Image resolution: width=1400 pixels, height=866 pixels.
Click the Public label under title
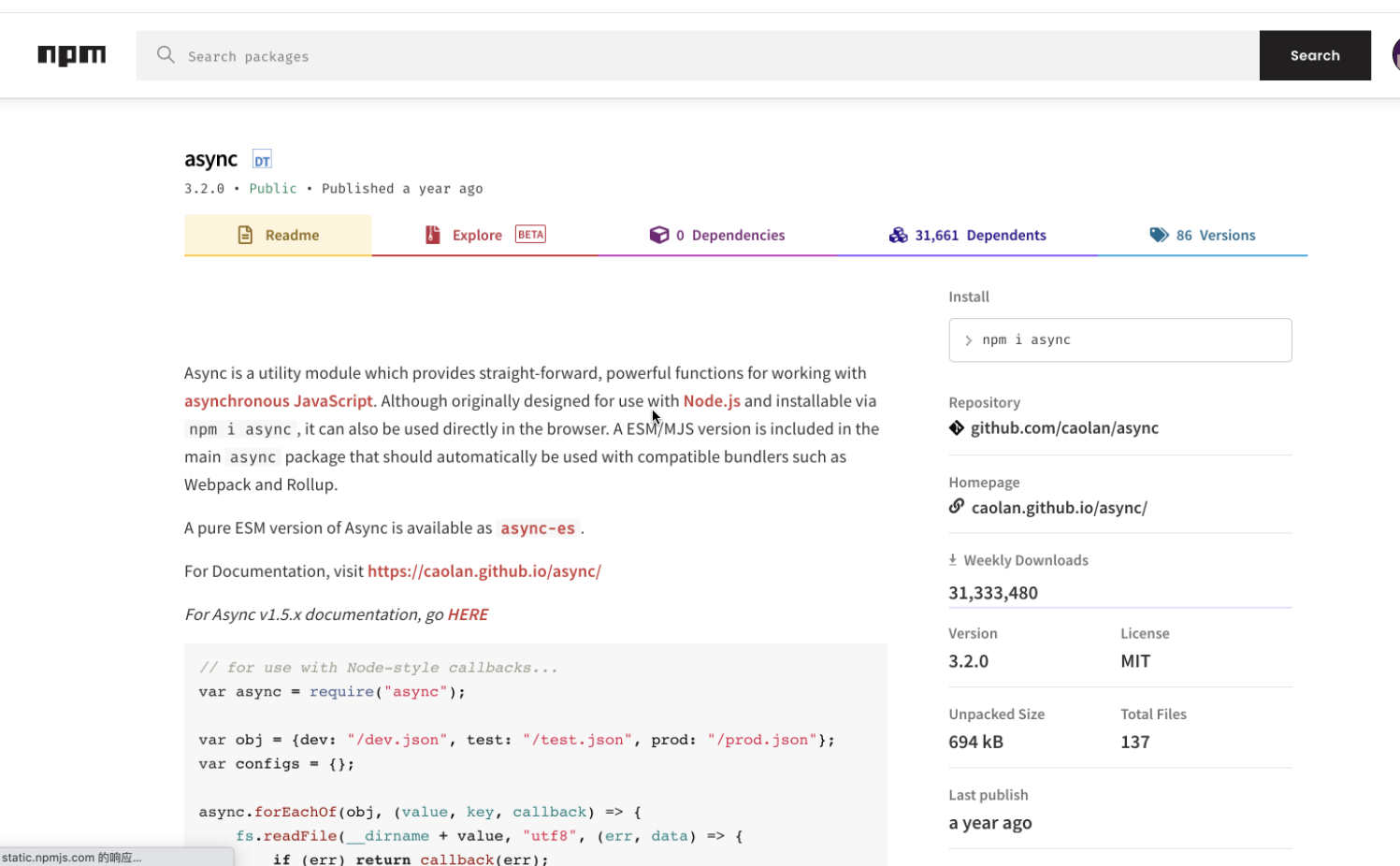tap(273, 188)
